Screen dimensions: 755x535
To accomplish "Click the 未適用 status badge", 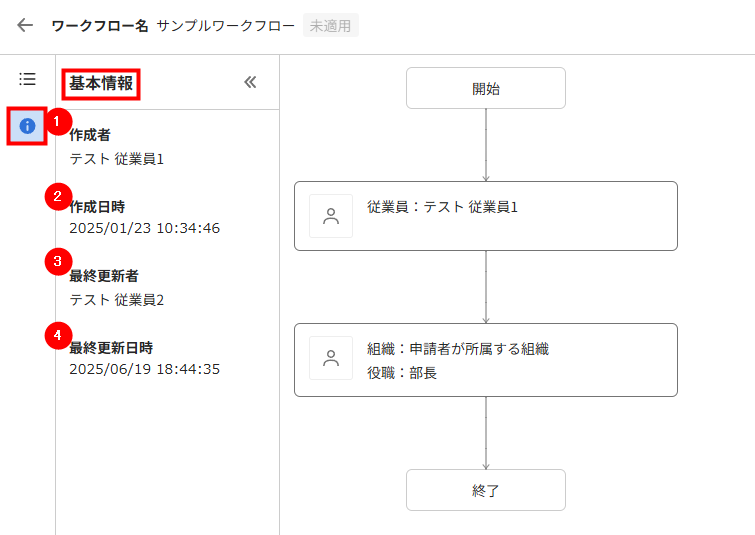I will pos(330,26).
